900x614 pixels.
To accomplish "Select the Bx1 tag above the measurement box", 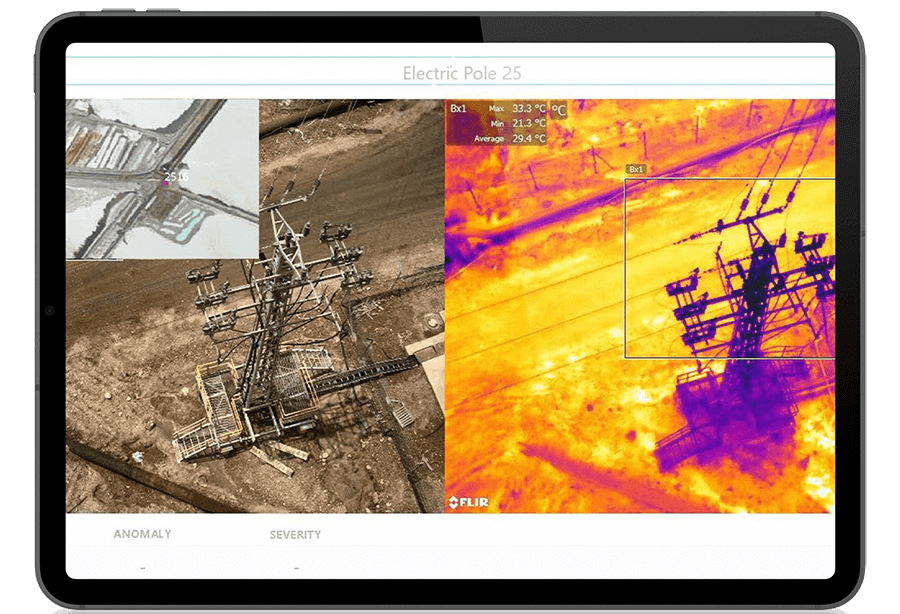I will 635,170.
